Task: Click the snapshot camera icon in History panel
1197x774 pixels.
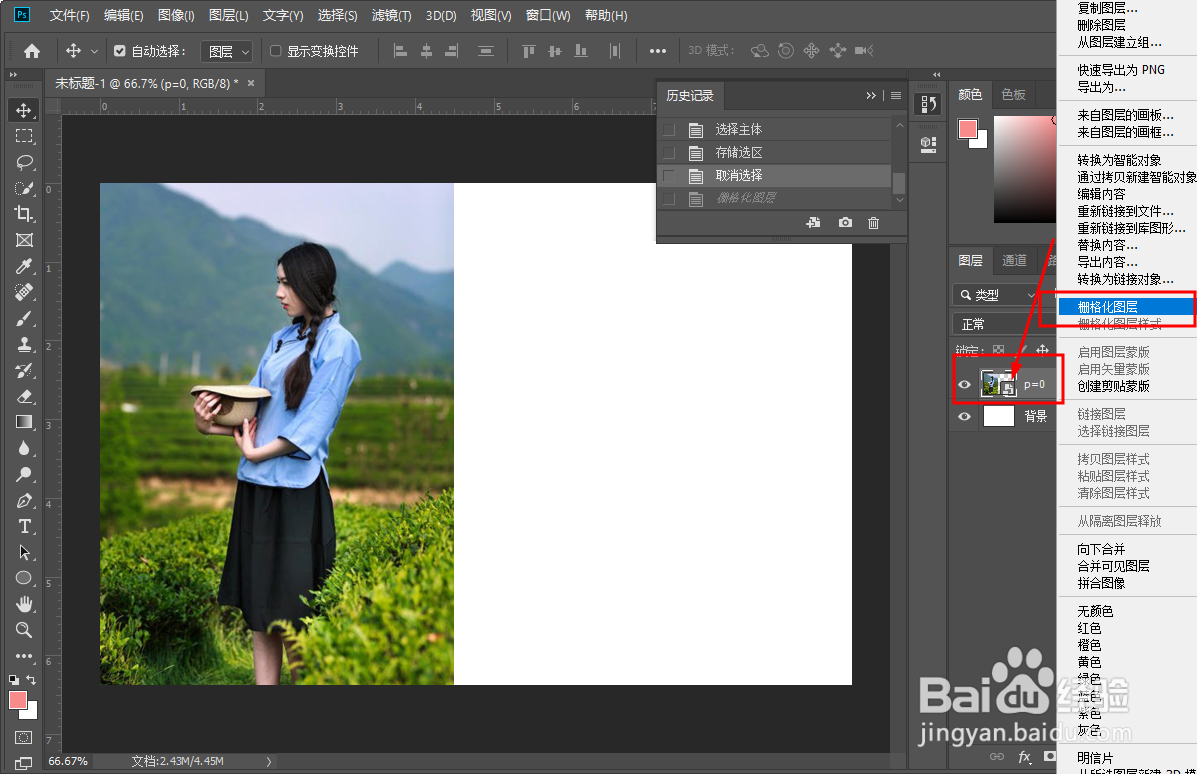Action: (845, 223)
